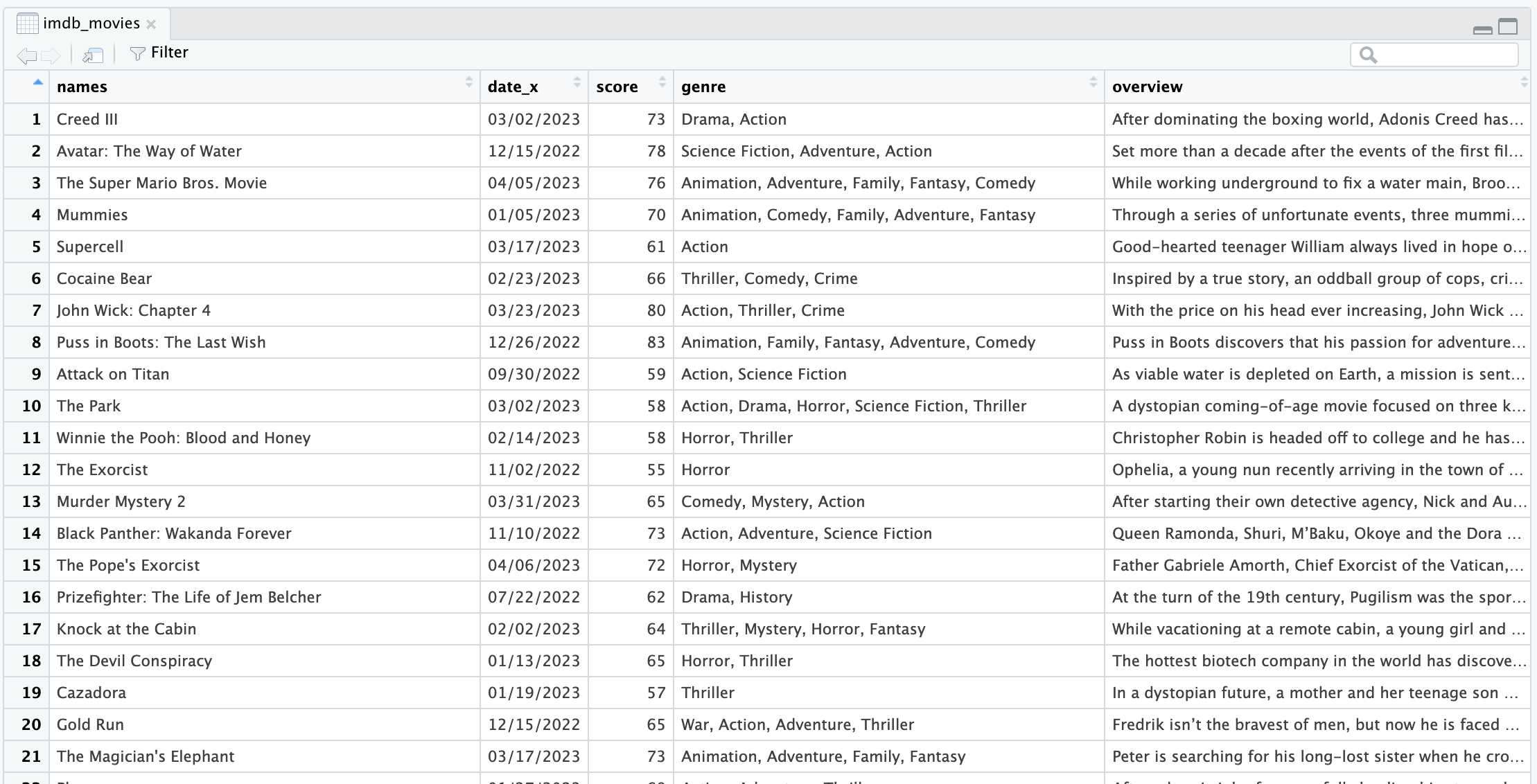Viewport: 1537px width, 784px height.
Task: Click the table grid icon on the imdb_movies tab
Action: click(27, 24)
